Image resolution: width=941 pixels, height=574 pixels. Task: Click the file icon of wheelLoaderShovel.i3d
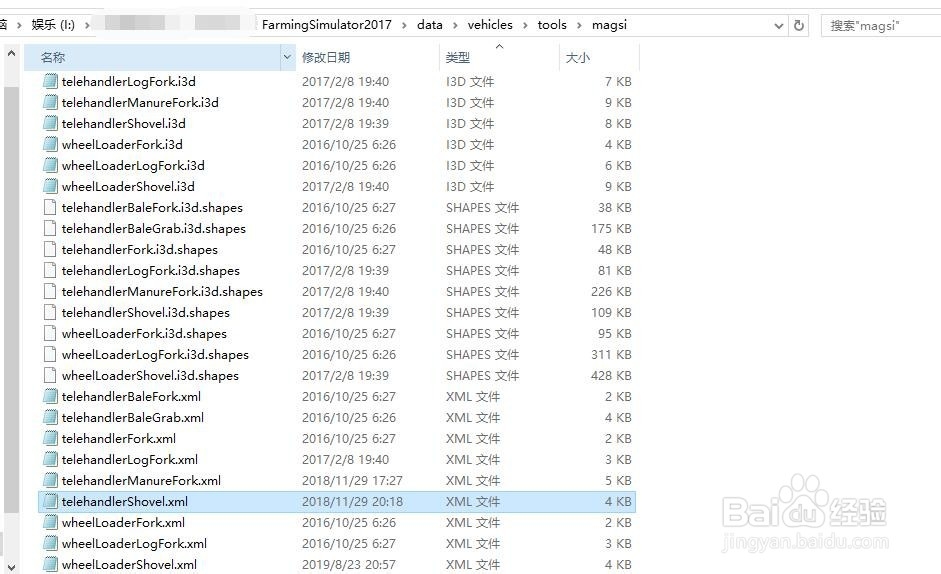[50, 186]
